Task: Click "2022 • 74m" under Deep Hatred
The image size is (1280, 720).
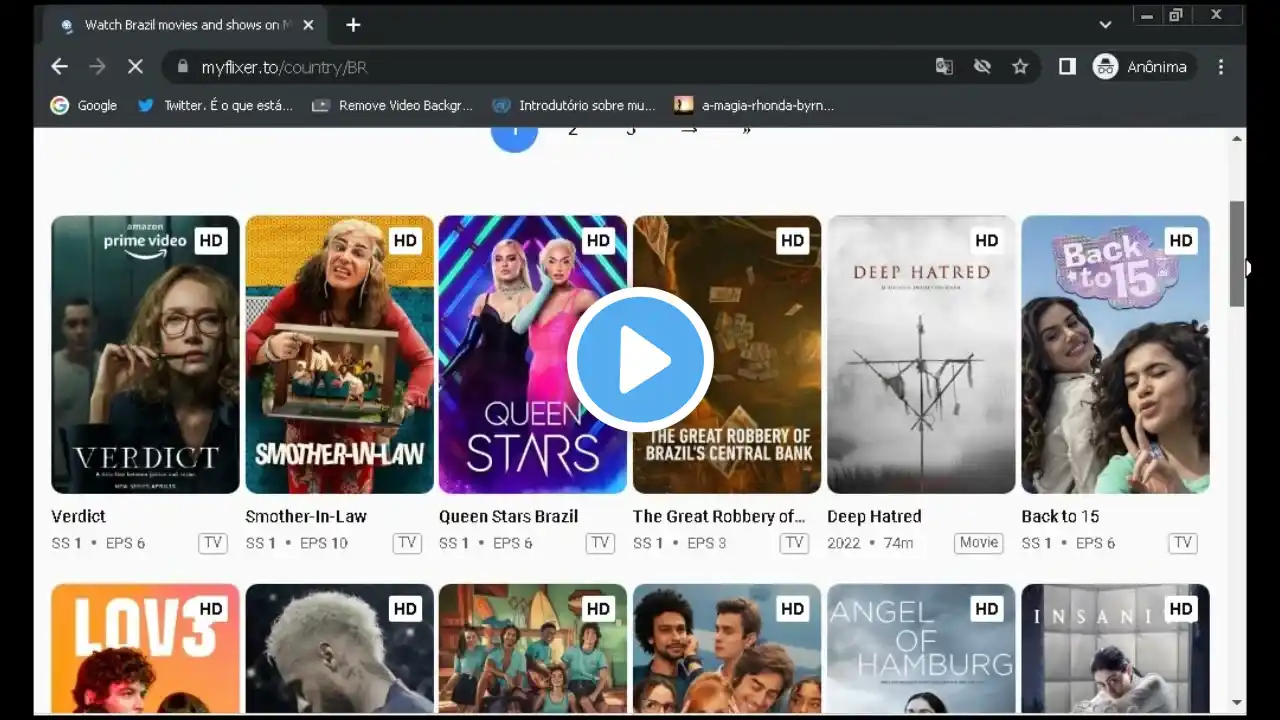Action: [870, 543]
